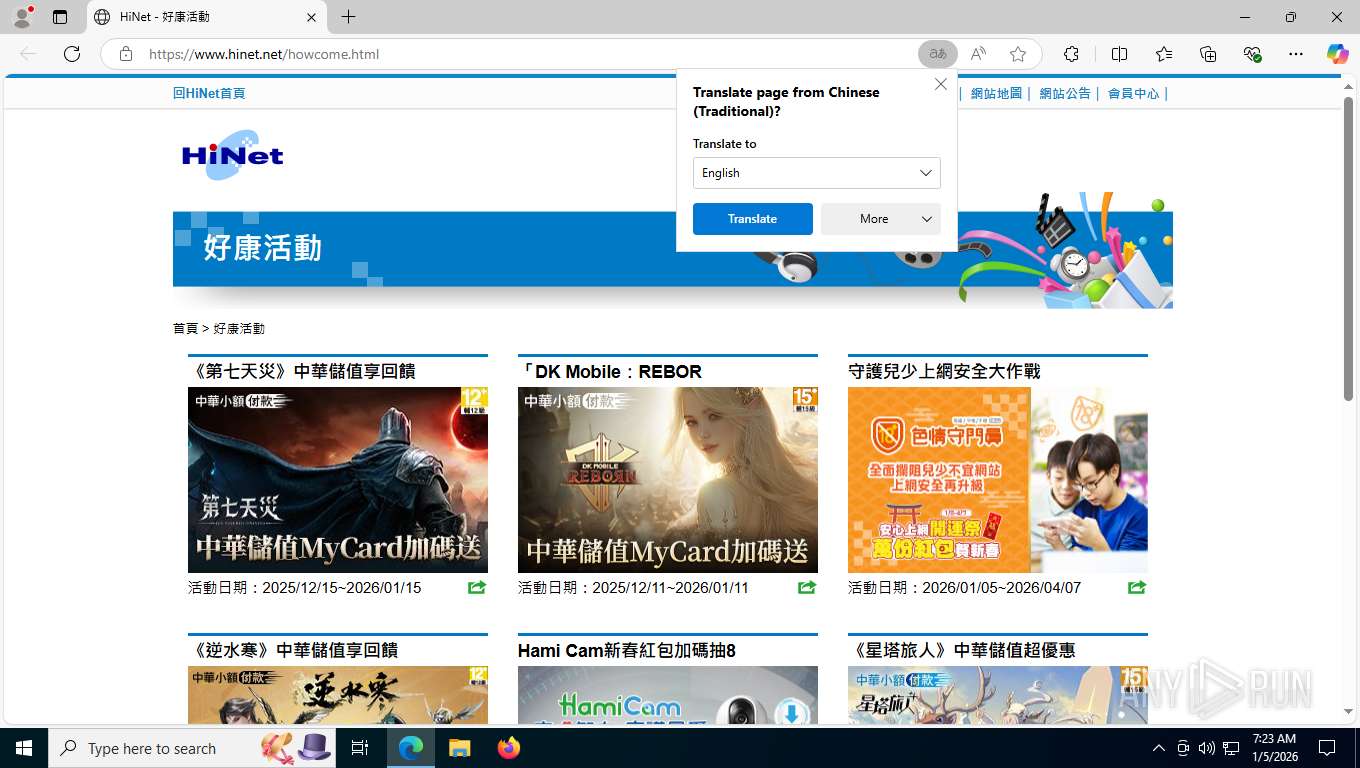Open the 《第七天災》中華儲值享回饋 title
Screen dimensions: 1360x768
pyautogui.click(x=302, y=371)
